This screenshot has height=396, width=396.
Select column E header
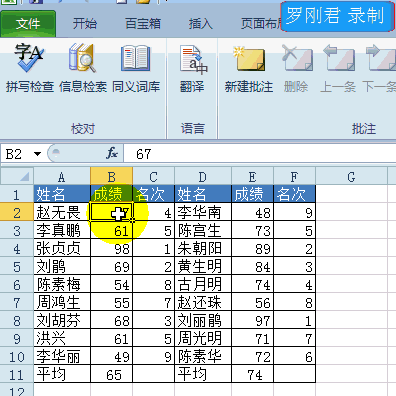[252, 176]
